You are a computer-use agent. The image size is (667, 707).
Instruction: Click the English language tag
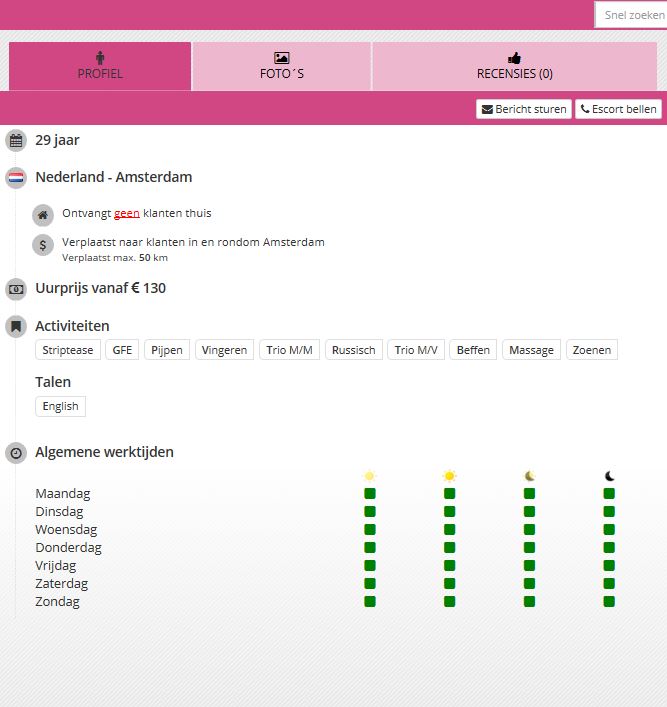coord(60,407)
